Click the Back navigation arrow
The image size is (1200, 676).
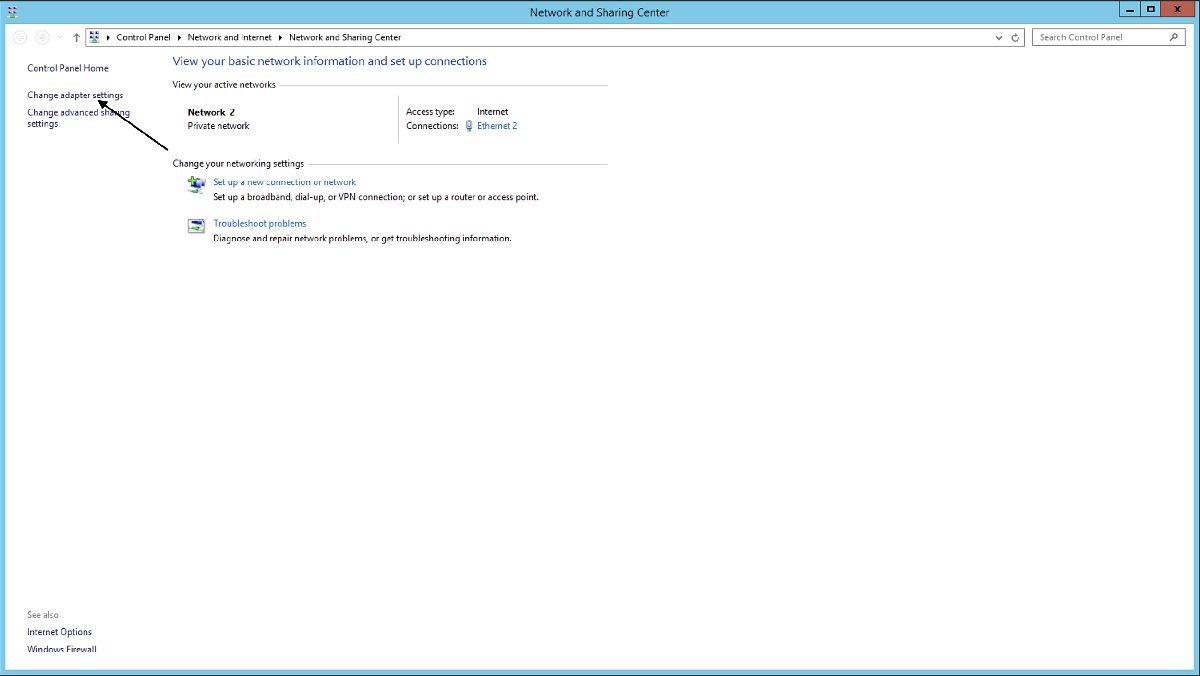pos(20,37)
